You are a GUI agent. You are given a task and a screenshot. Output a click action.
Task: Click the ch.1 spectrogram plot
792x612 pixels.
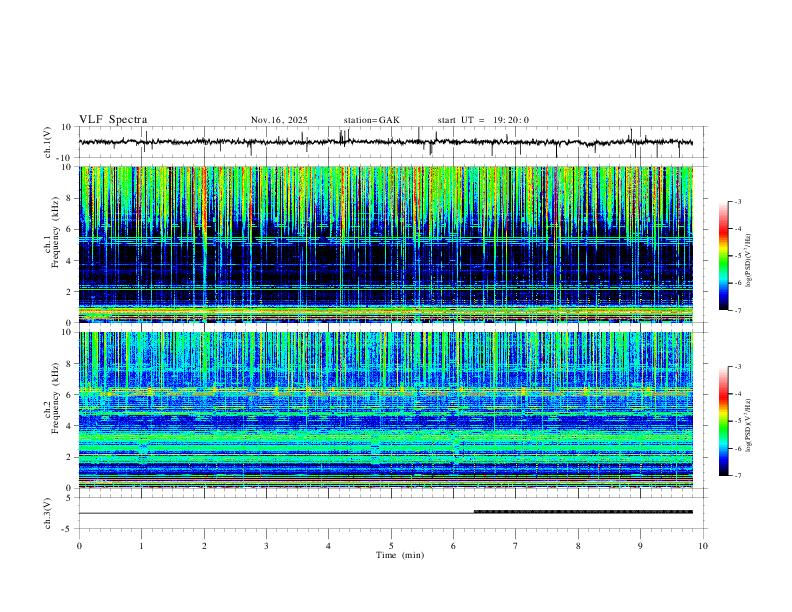tap(386, 244)
